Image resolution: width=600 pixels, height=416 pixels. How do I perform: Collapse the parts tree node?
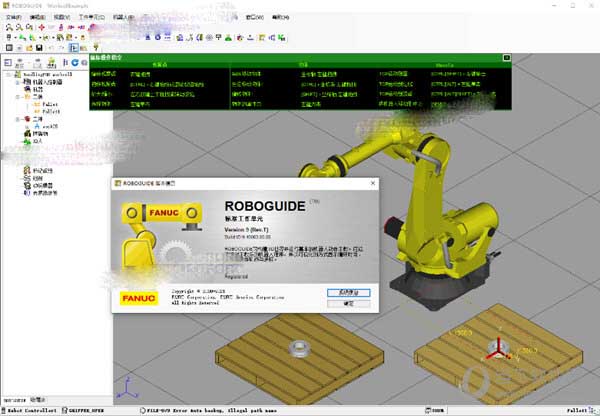click(x=17, y=119)
